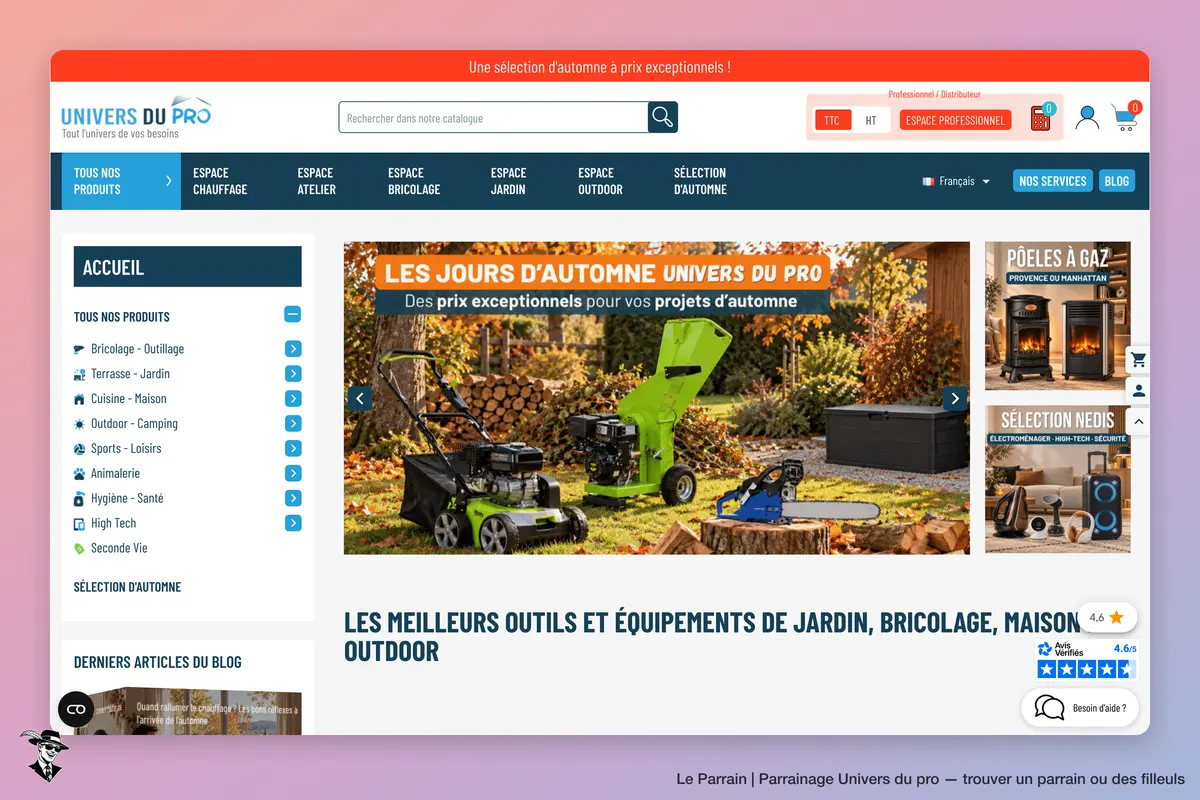Click the Outdoor - Camping category icon
Viewport: 1200px width, 800px height.
[79, 424]
